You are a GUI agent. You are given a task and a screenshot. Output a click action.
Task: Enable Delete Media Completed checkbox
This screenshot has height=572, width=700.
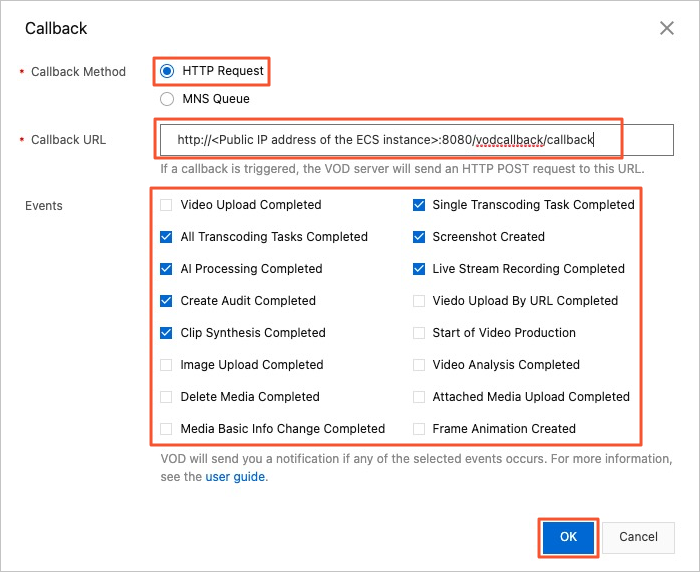click(x=166, y=397)
